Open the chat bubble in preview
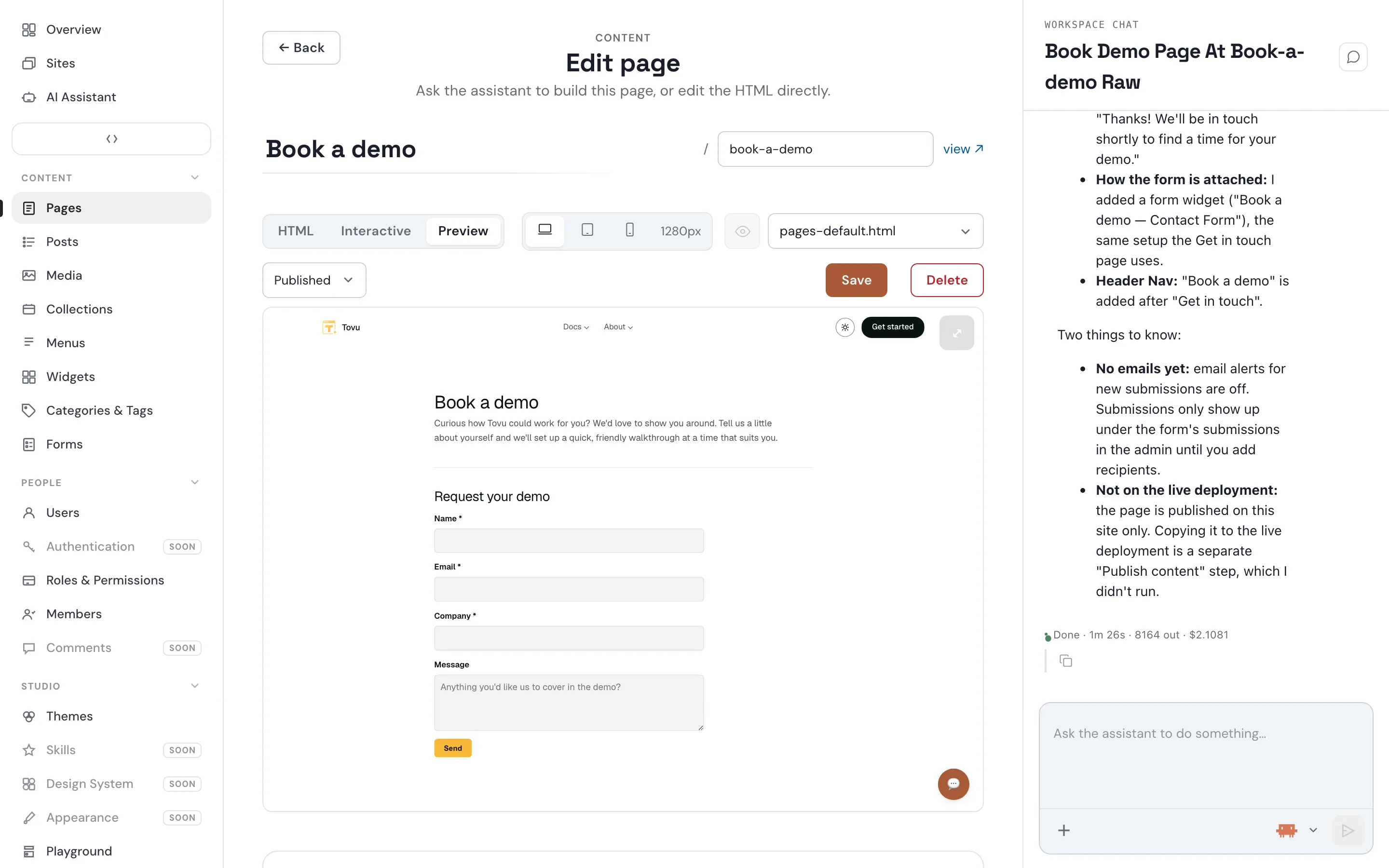This screenshot has width=1389, height=868. (953, 784)
